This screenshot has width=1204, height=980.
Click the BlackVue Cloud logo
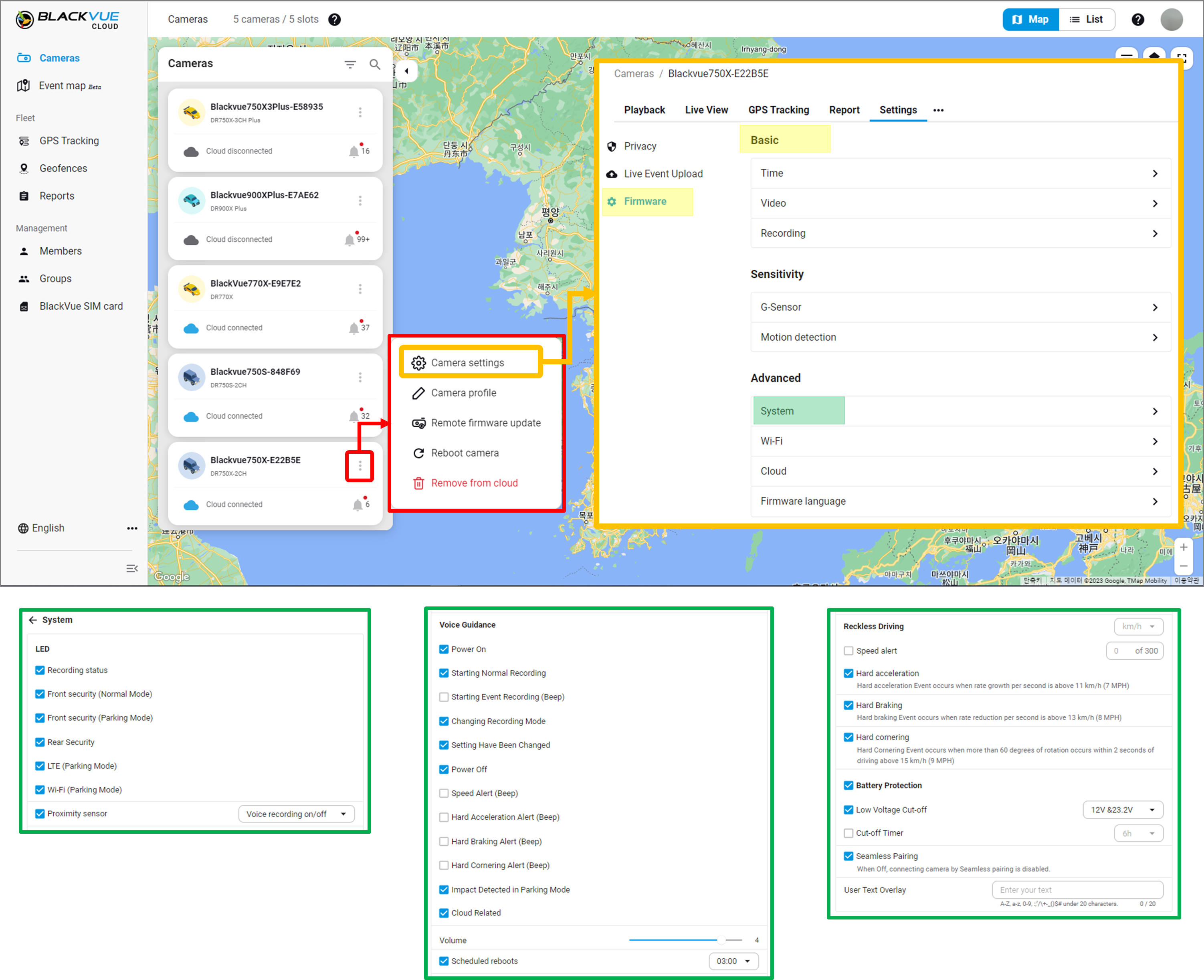click(x=67, y=20)
